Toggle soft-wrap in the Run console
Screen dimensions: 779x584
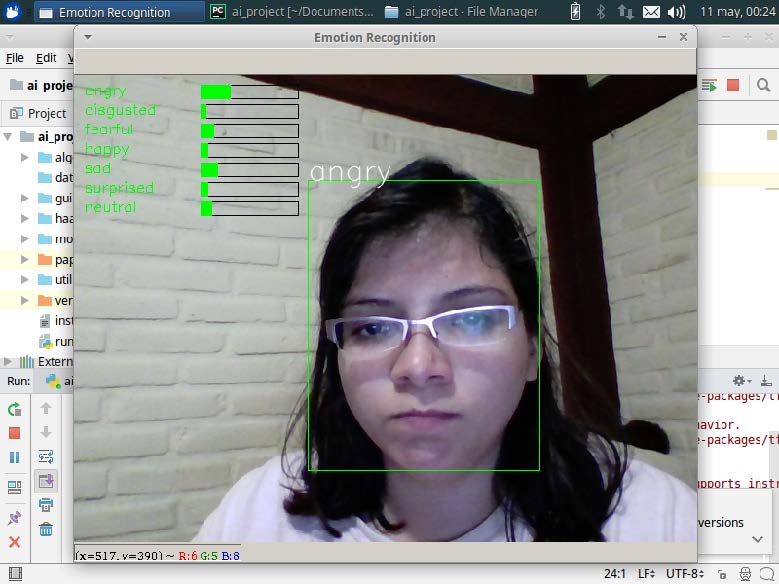(x=46, y=457)
